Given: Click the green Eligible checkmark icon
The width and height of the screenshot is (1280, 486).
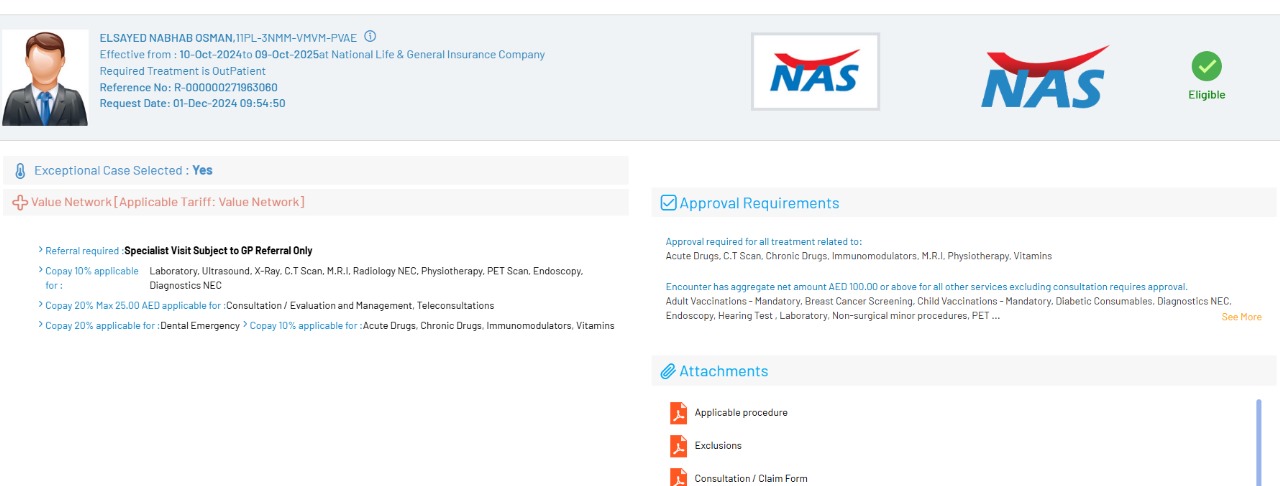Looking at the screenshot, I should (1207, 67).
